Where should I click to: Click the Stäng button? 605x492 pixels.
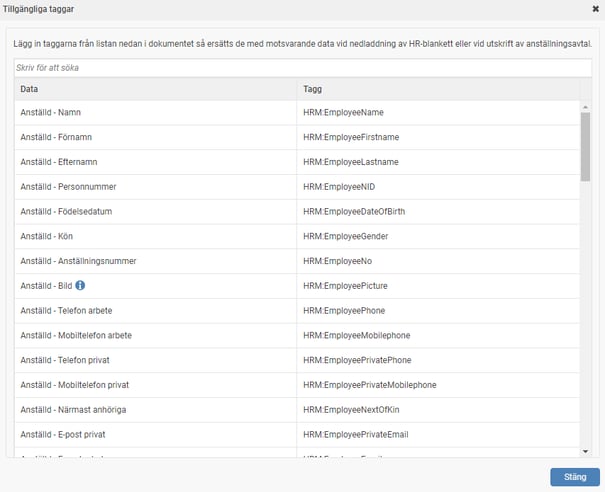click(574, 477)
